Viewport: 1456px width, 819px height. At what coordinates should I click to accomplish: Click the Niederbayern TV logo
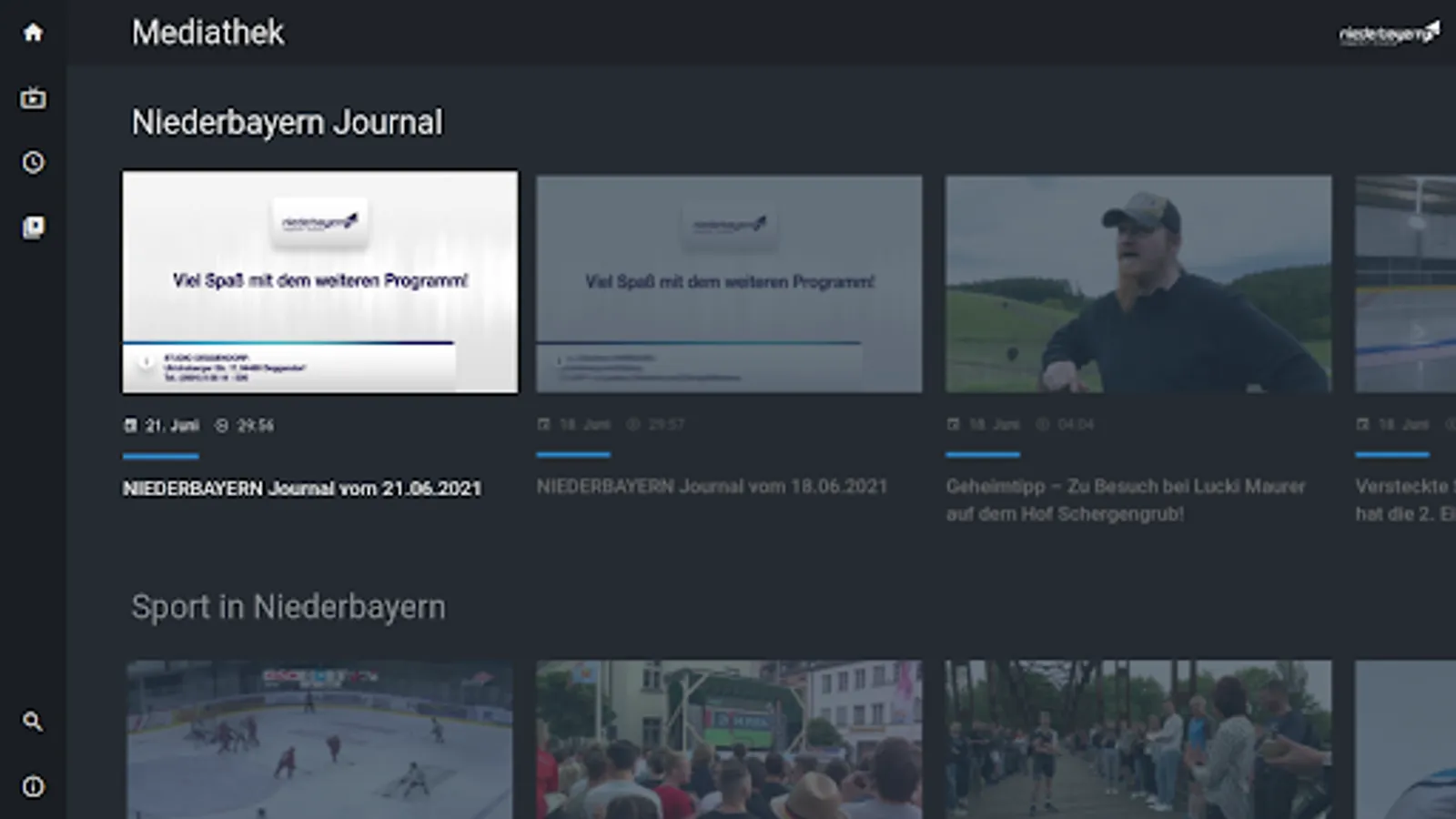[1389, 34]
